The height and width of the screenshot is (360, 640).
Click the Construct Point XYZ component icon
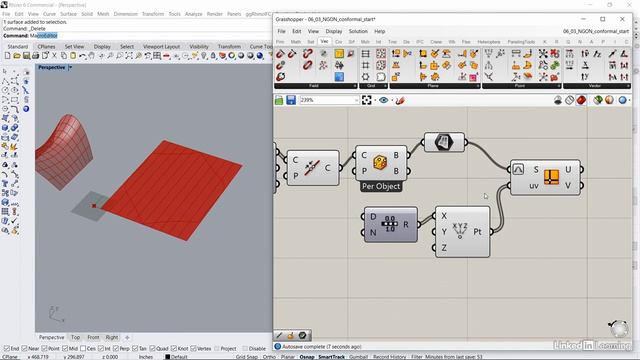pos(460,231)
